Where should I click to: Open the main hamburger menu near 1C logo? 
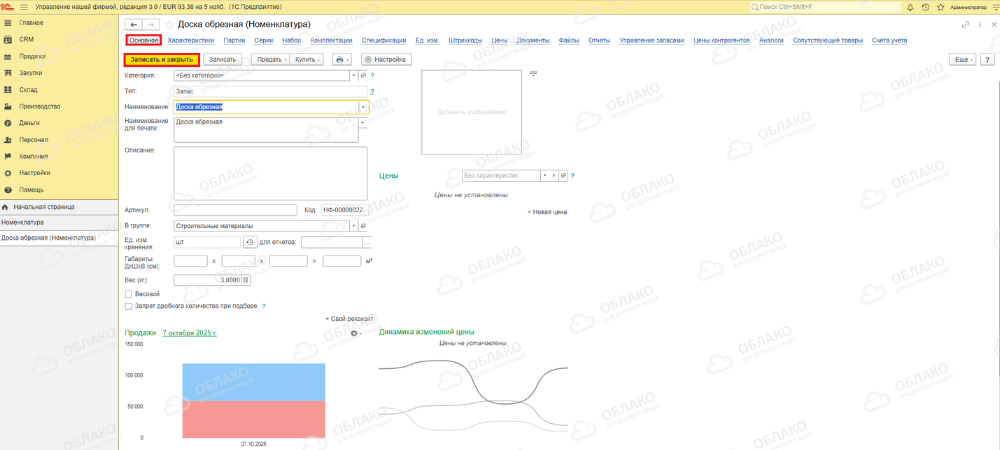pyautogui.click(x=24, y=7)
